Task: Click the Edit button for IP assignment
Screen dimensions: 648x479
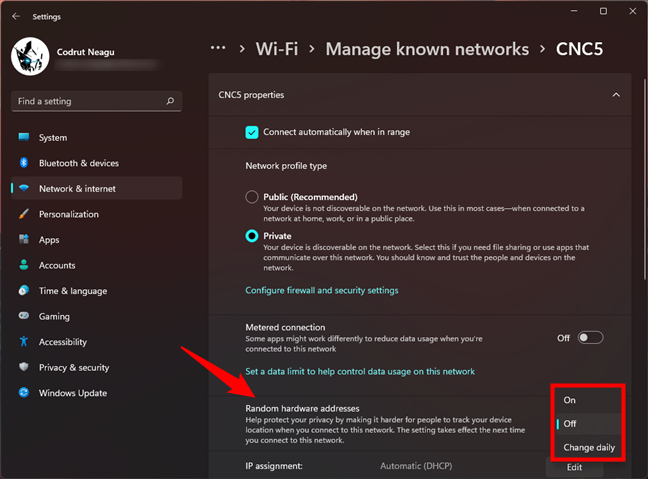Action: tap(574, 467)
